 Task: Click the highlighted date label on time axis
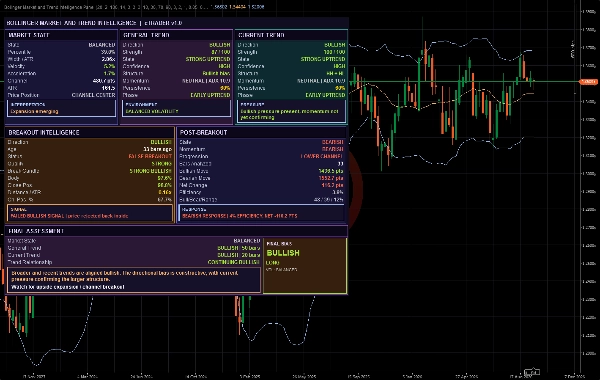point(532,372)
